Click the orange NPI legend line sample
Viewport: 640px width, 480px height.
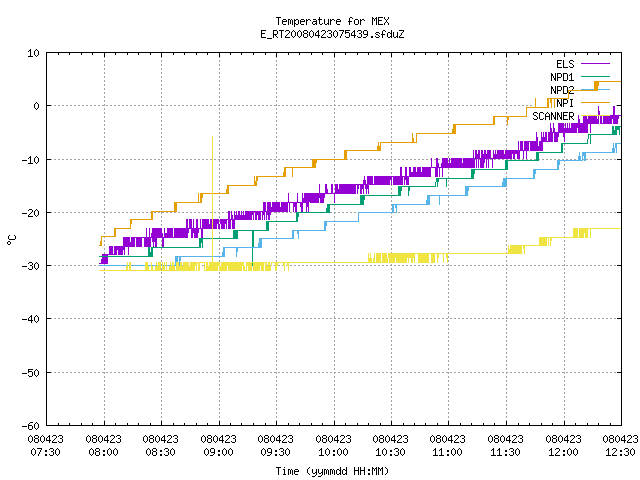(x=595, y=103)
